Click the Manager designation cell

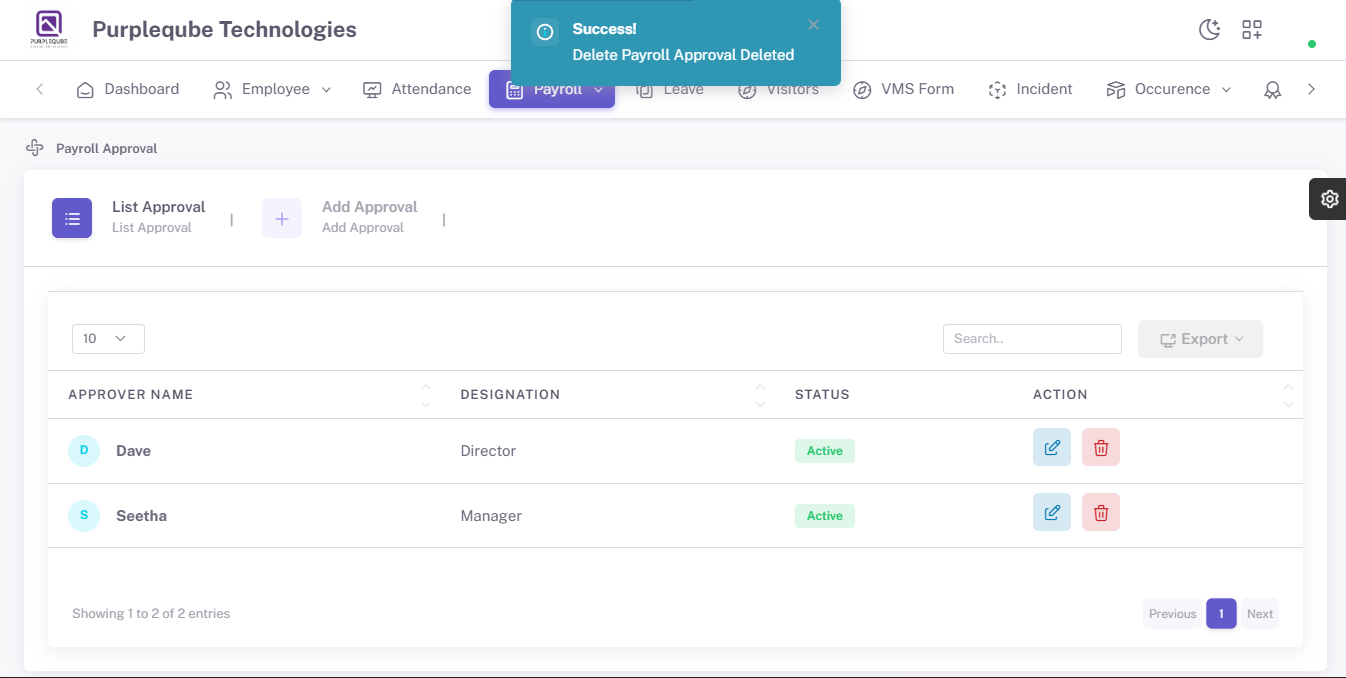[x=491, y=516]
